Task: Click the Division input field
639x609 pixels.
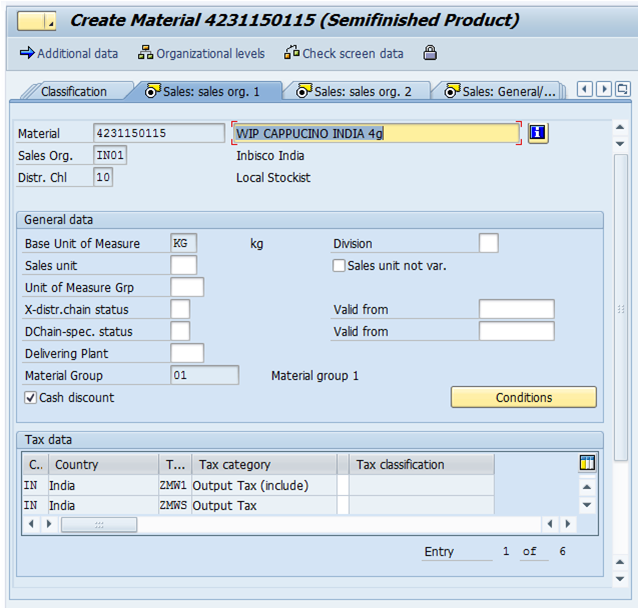Action: [x=488, y=243]
